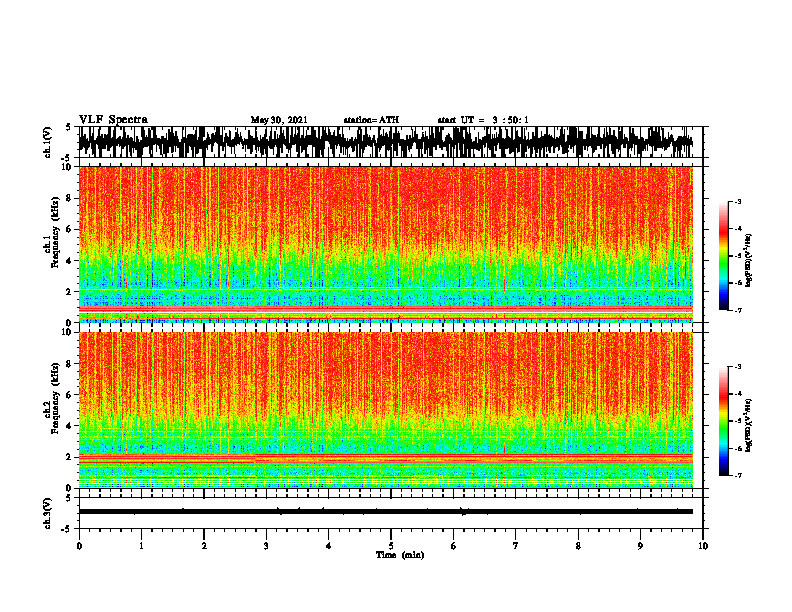
Task: Click the "5" volt tick of ch.1(V) panel
Action: 68,127
